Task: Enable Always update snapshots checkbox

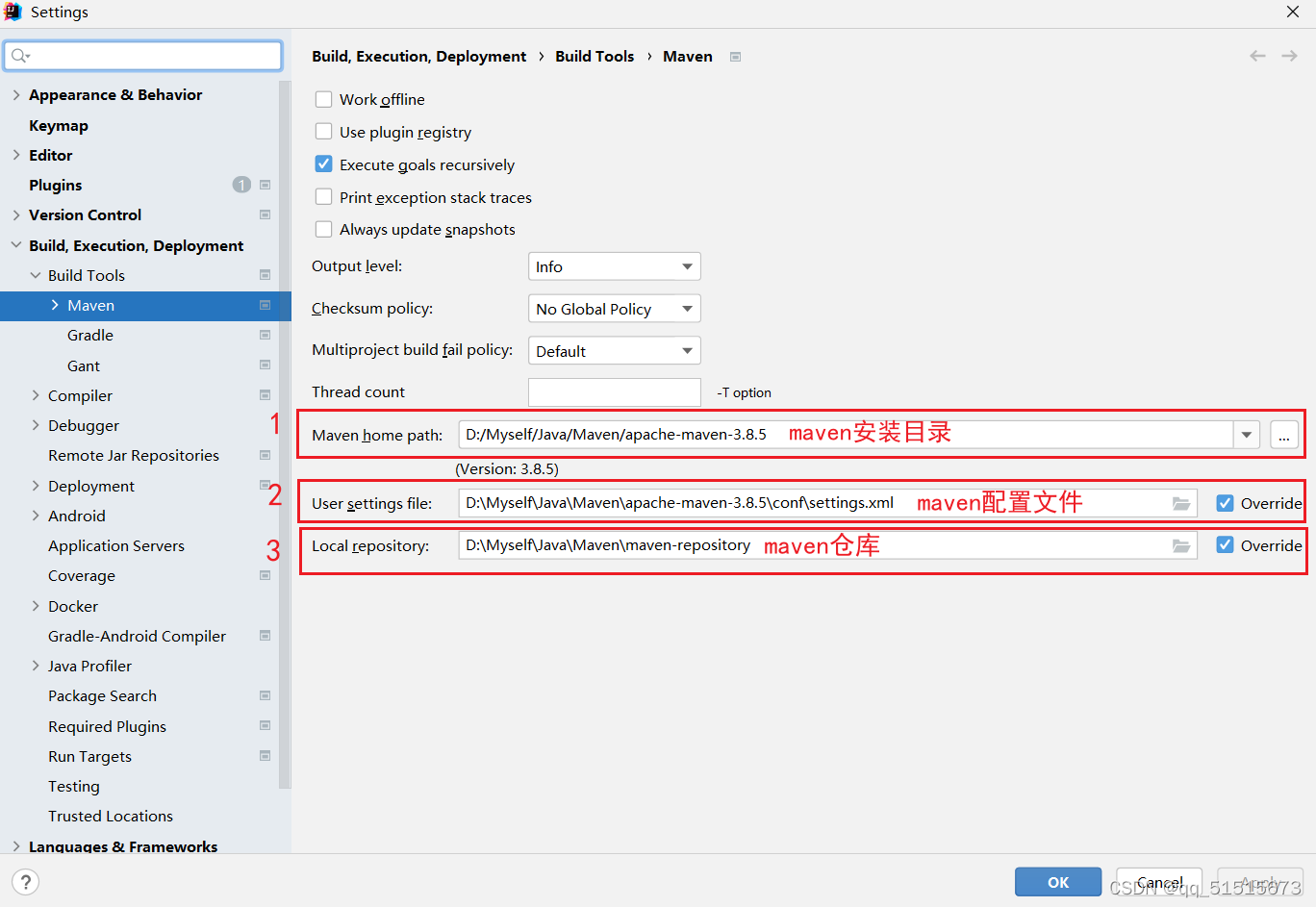Action: pos(324,229)
